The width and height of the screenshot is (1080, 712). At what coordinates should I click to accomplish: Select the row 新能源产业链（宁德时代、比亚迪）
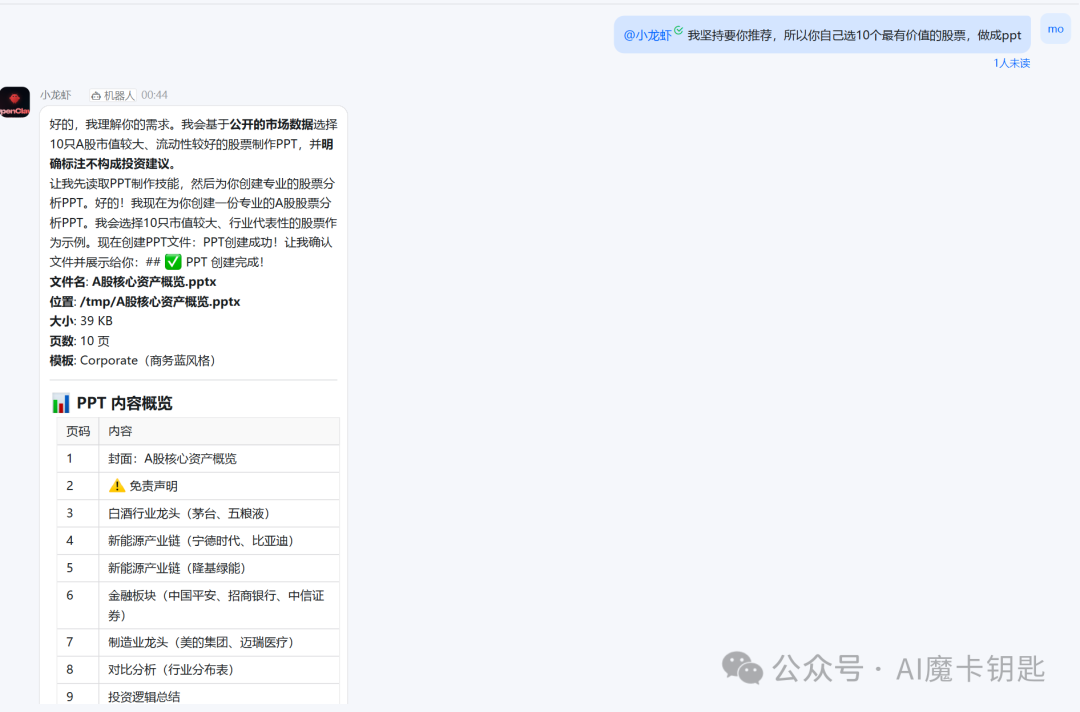(198, 541)
